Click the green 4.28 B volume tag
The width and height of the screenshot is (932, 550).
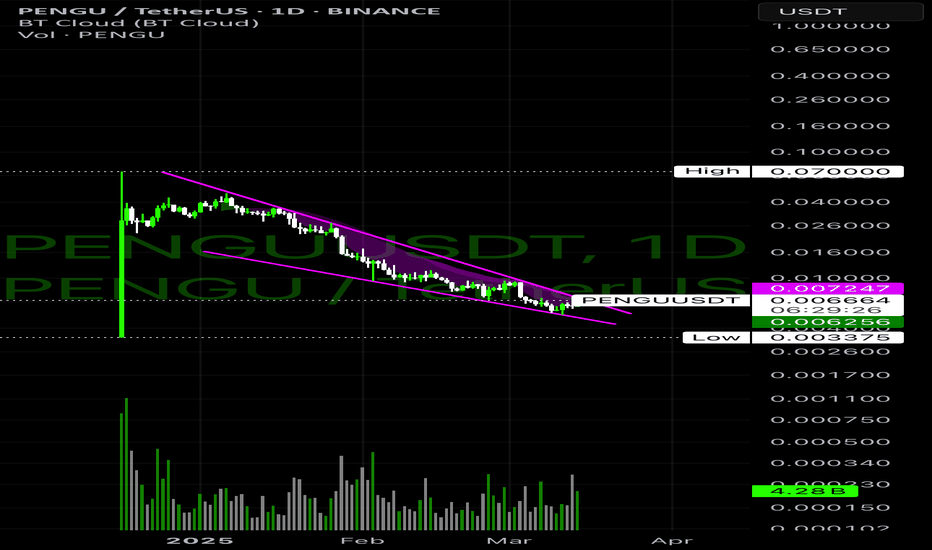pos(804,491)
